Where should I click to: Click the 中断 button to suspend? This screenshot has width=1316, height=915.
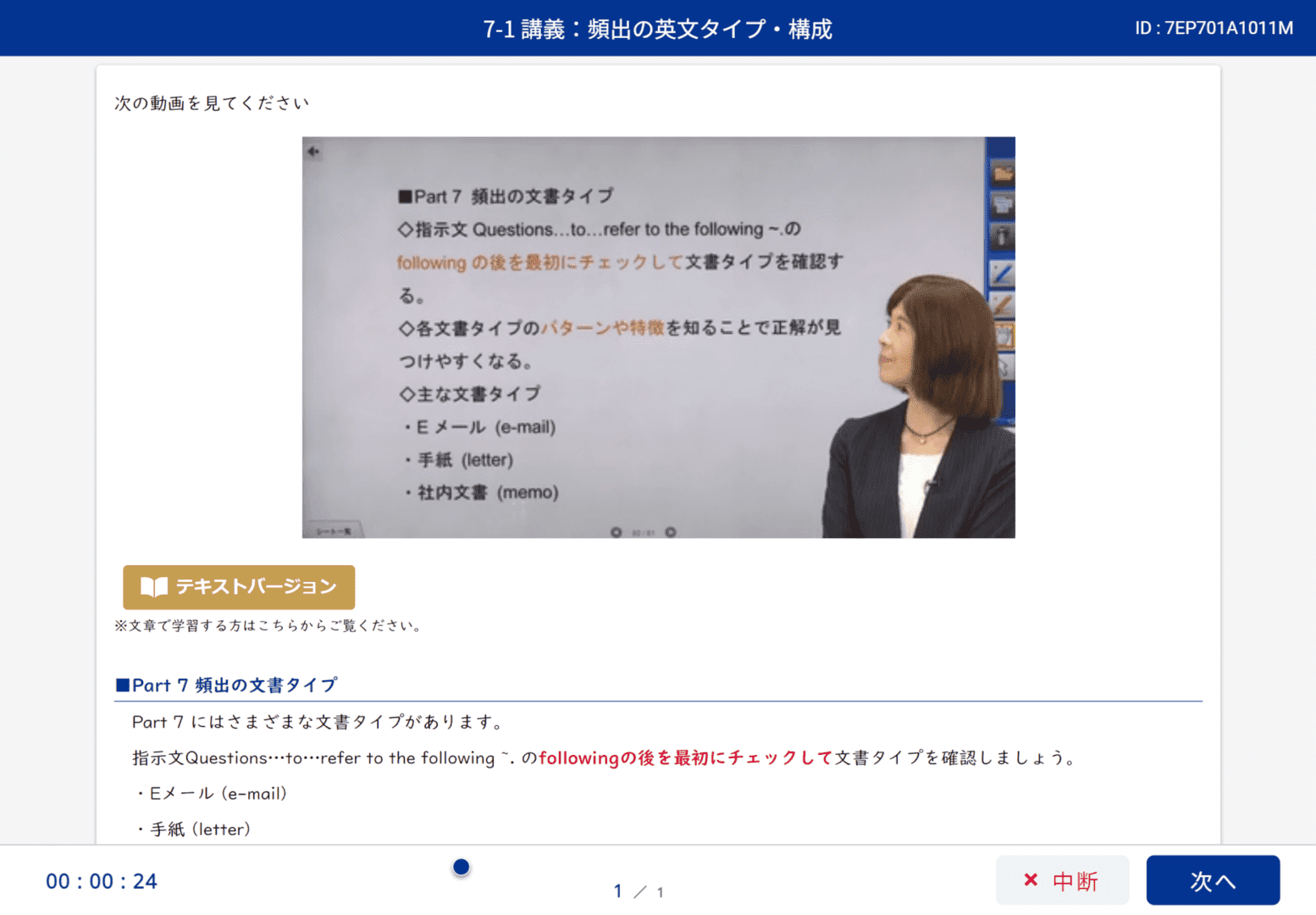tap(1062, 880)
